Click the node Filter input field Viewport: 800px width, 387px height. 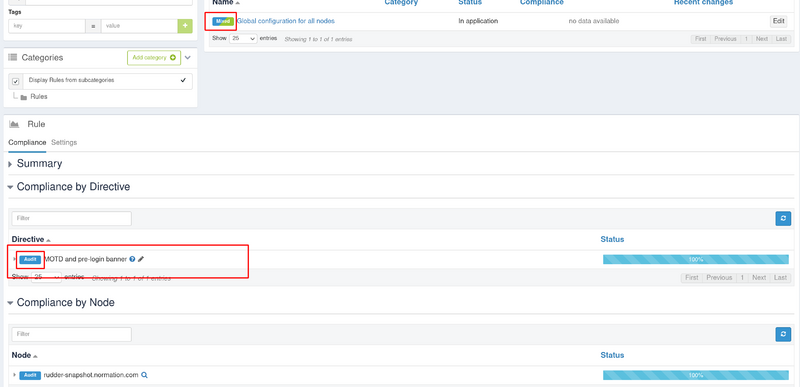click(71, 334)
